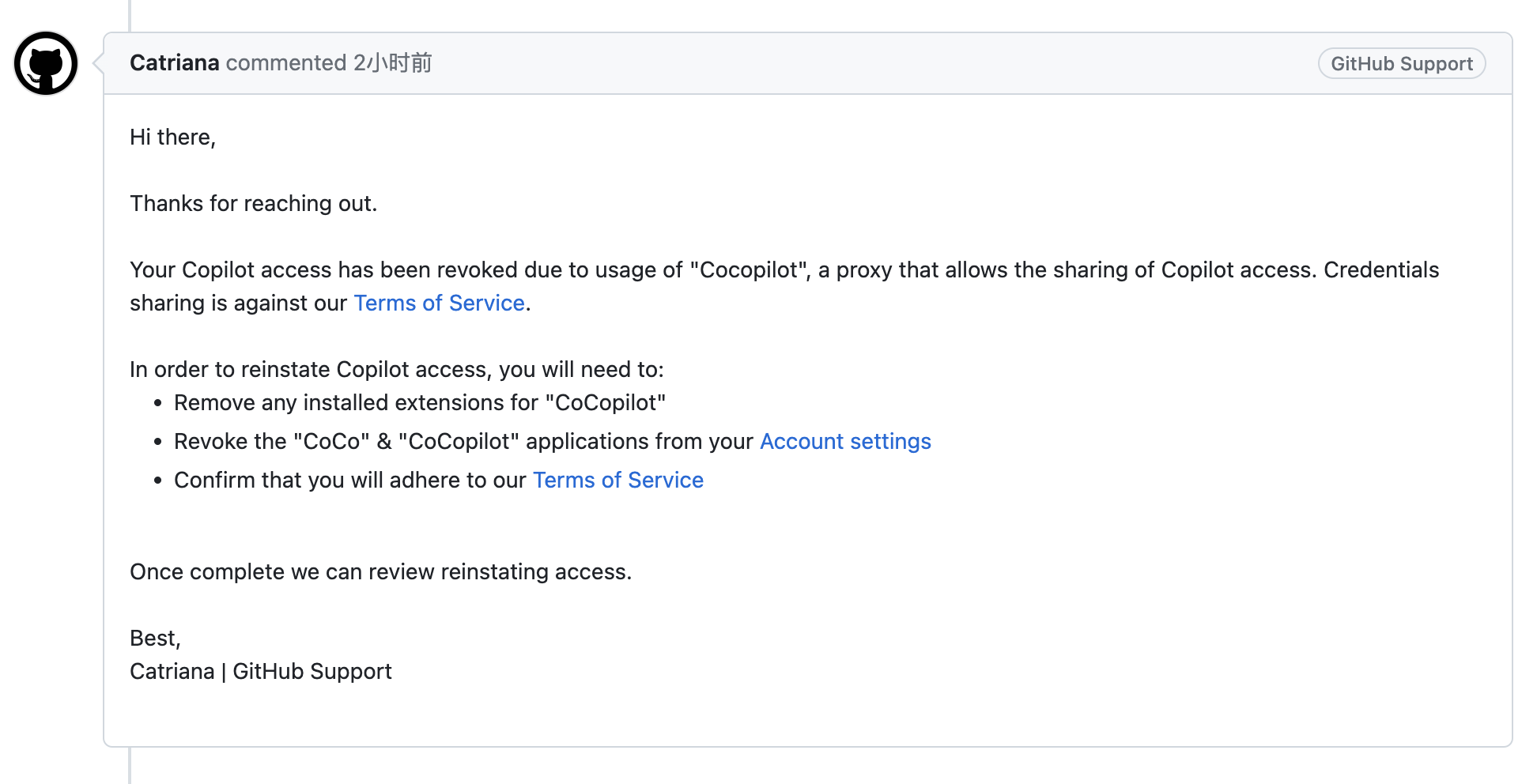Click the 'Catriana | GitHub Support' signature
Viewport: 1537px width, 784px height.
[260, 671]
